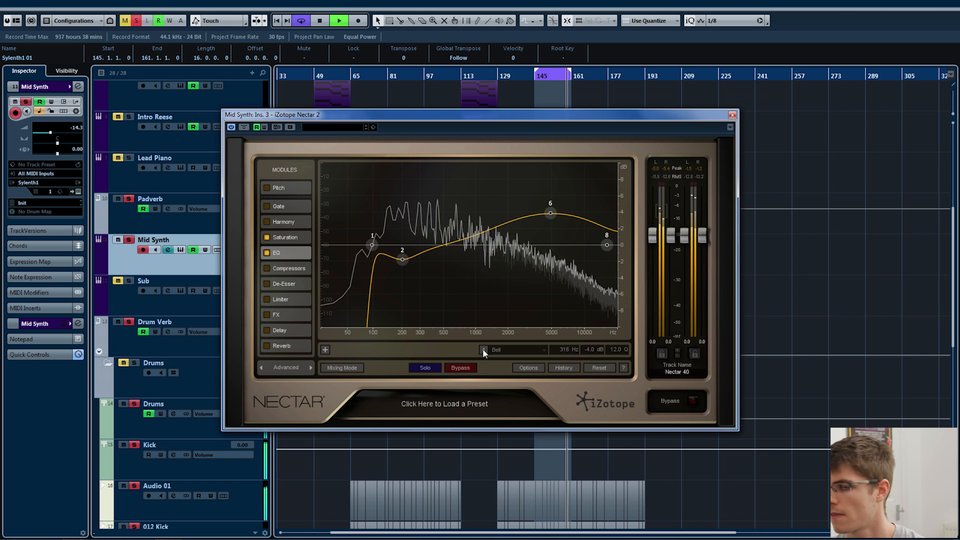Activate the Record button in the transport
The width and height of the screenshot is (960, 540).
[358, 20]
